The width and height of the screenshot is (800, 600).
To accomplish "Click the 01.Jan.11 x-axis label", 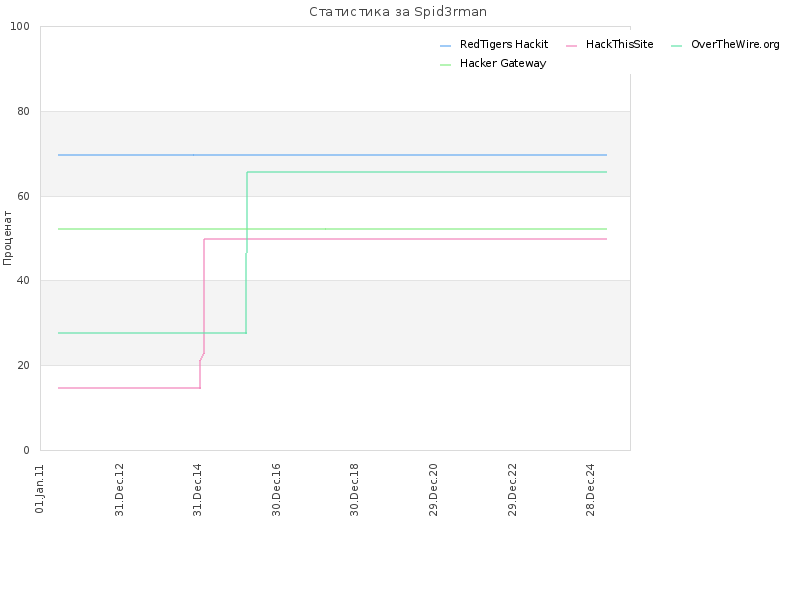I will click(40, 489).
